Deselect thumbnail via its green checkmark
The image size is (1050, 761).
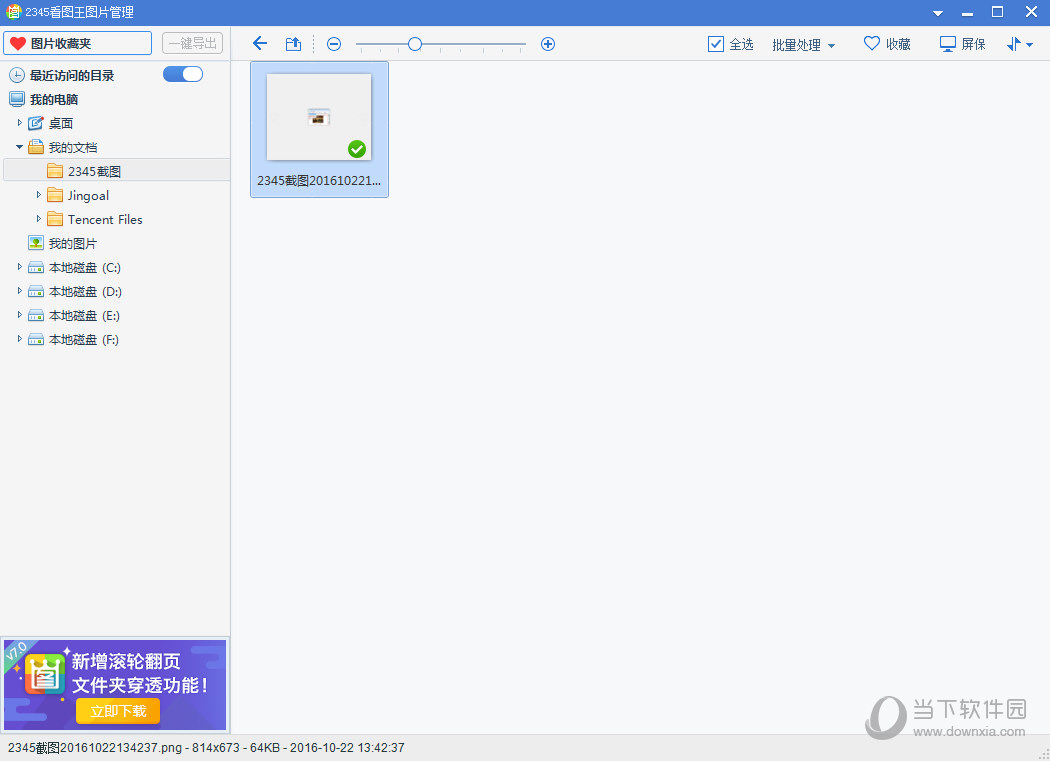[357, 149]
